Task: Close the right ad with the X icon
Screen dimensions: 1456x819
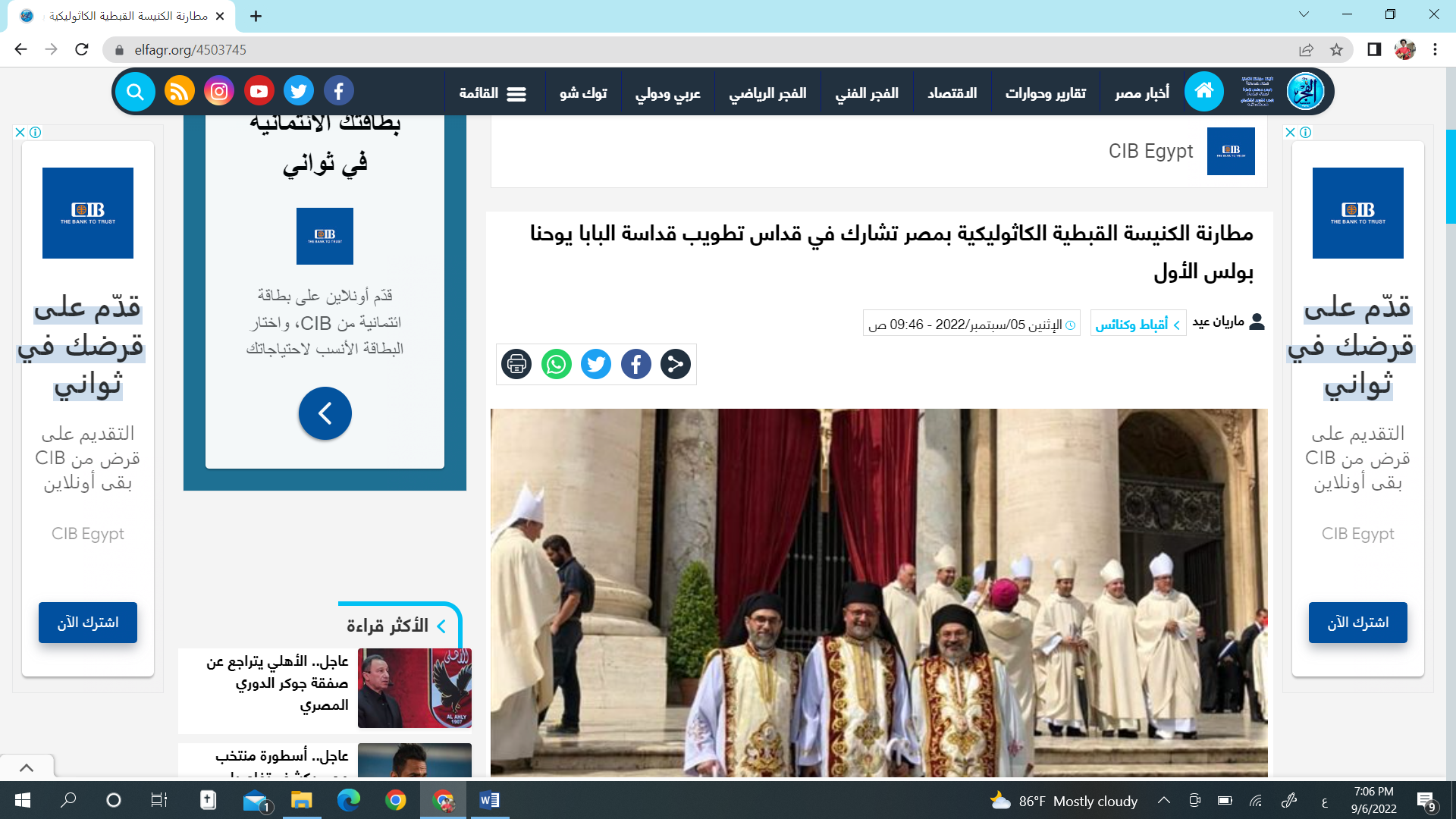Action: click(x=1291, y=132)
